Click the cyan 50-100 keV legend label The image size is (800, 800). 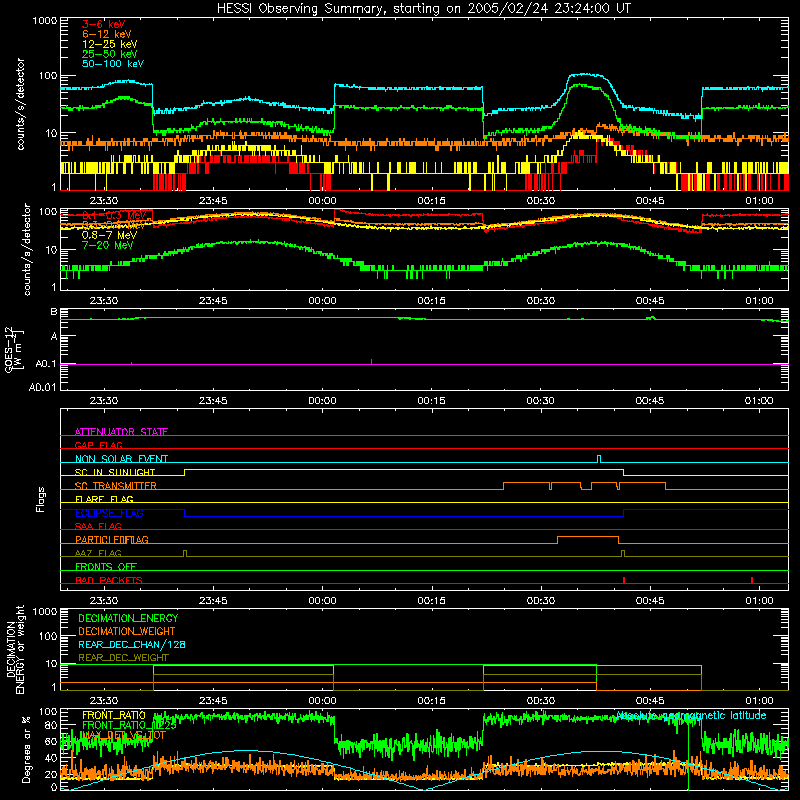click(112, 63)
